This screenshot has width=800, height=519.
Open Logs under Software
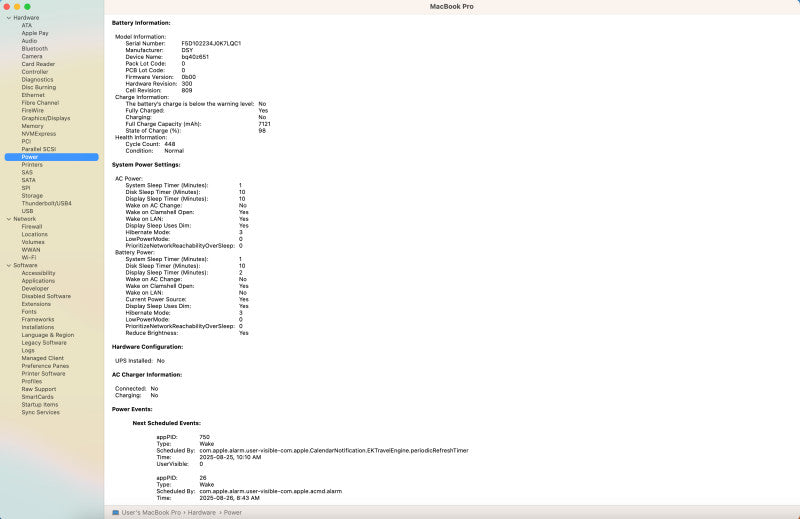(x=28, y=351)
